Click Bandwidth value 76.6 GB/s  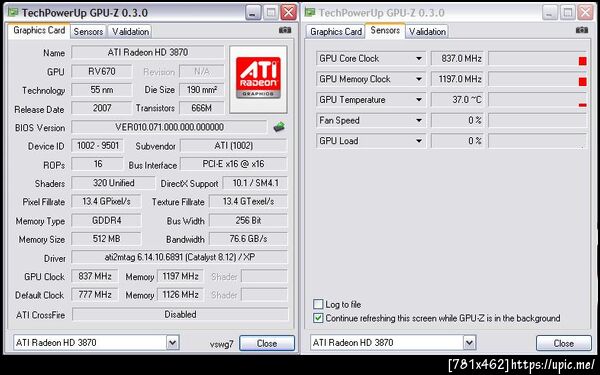coord(248,239)
